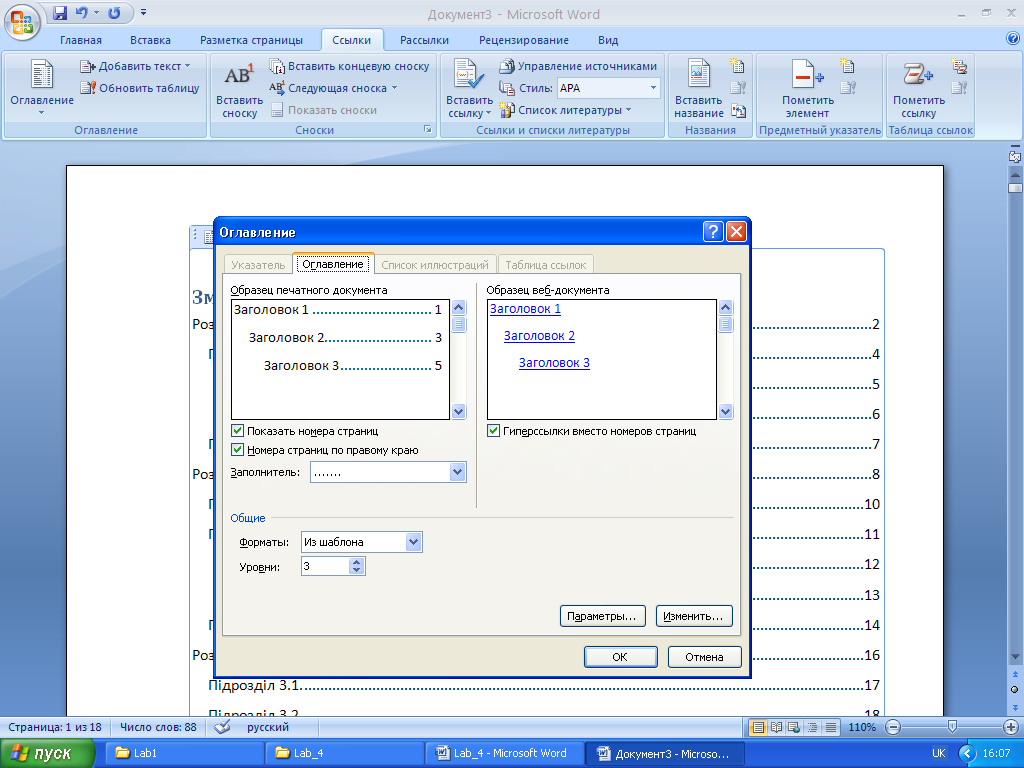Select Список иллюстраций dialog tab
This screenshot has width=1024, height=768.
(x=435, y=264)
